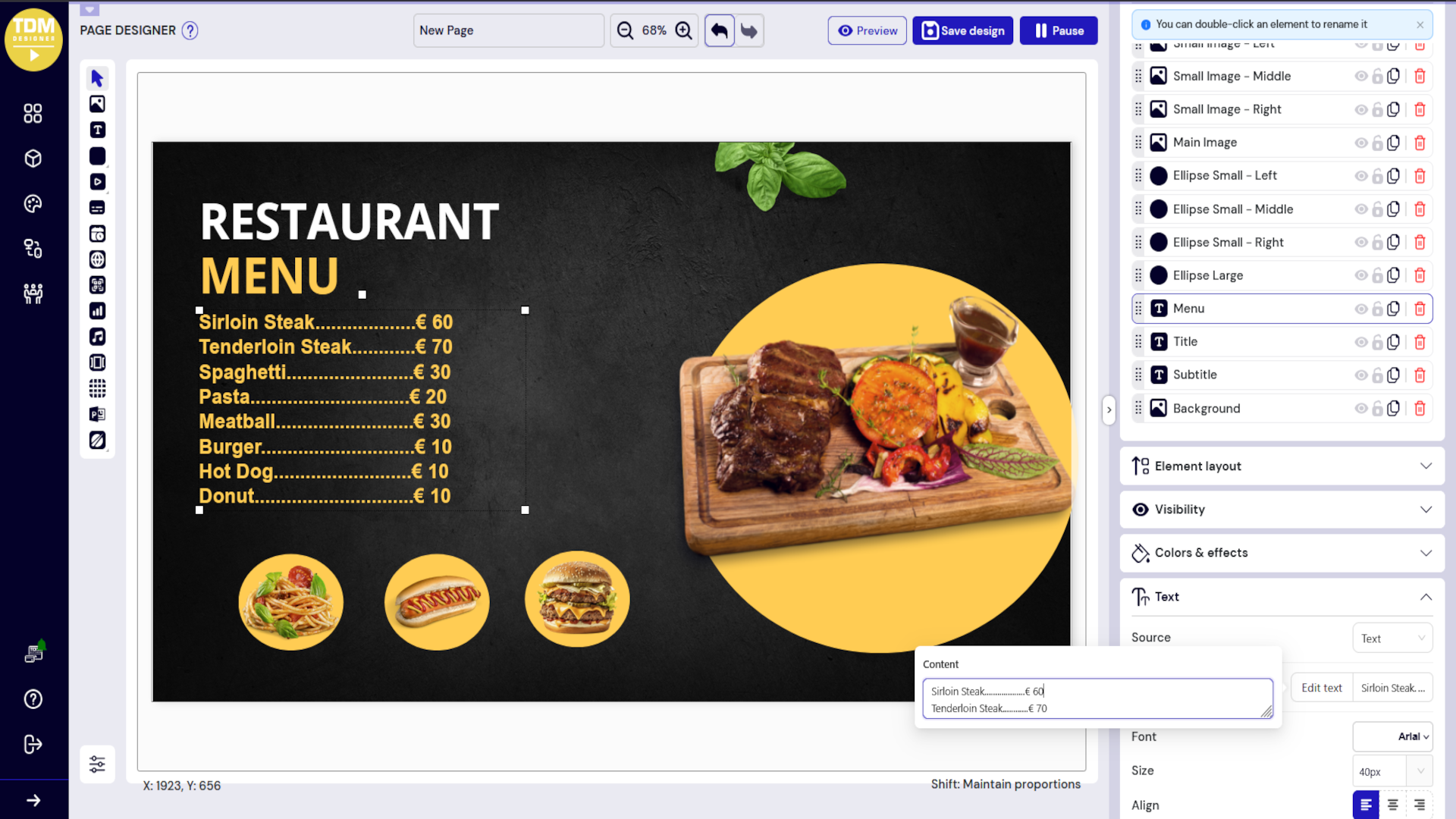The image size is (1456, 819).
Task: Set text alignment to center
Action: [1392, 805]
